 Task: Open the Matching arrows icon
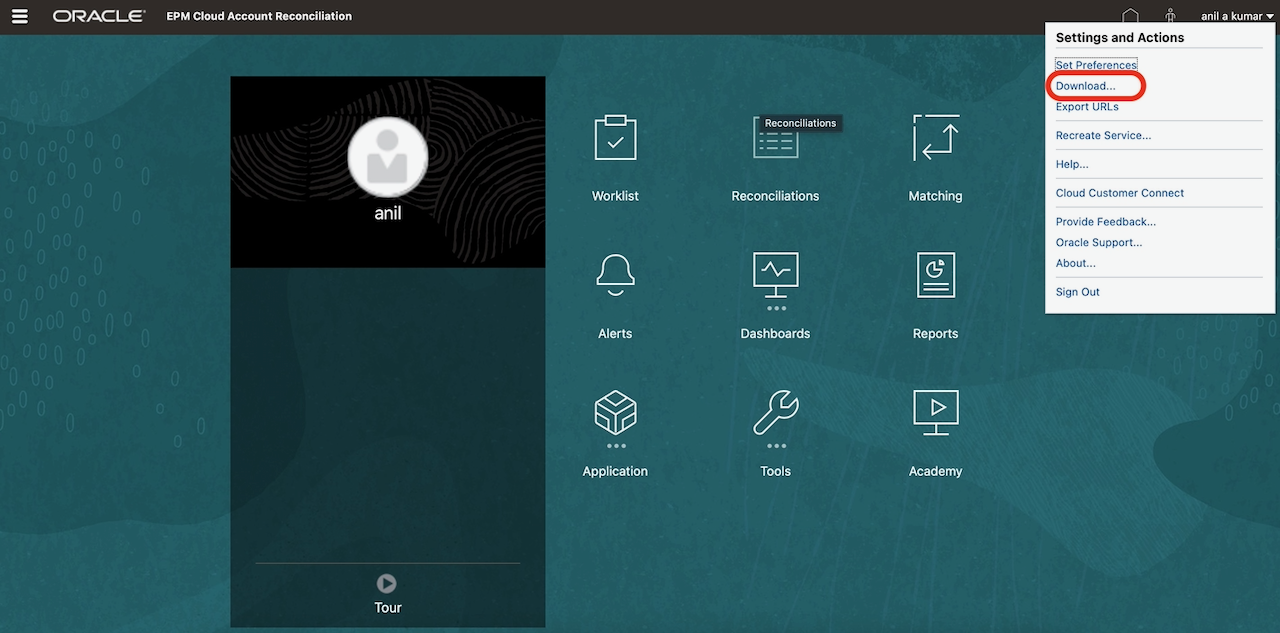[x=935, y=138]
